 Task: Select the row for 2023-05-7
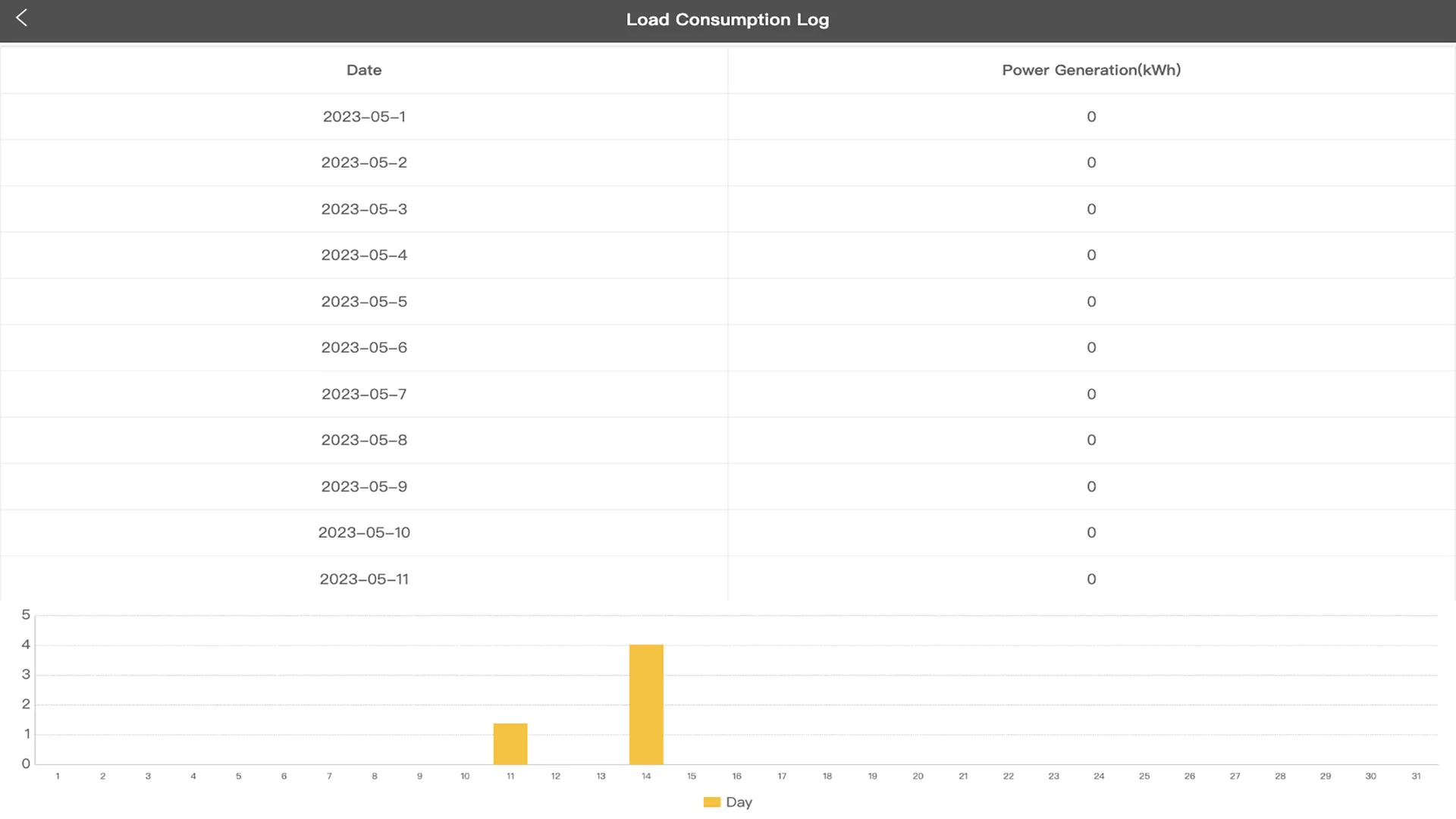(x=364, y=394)
